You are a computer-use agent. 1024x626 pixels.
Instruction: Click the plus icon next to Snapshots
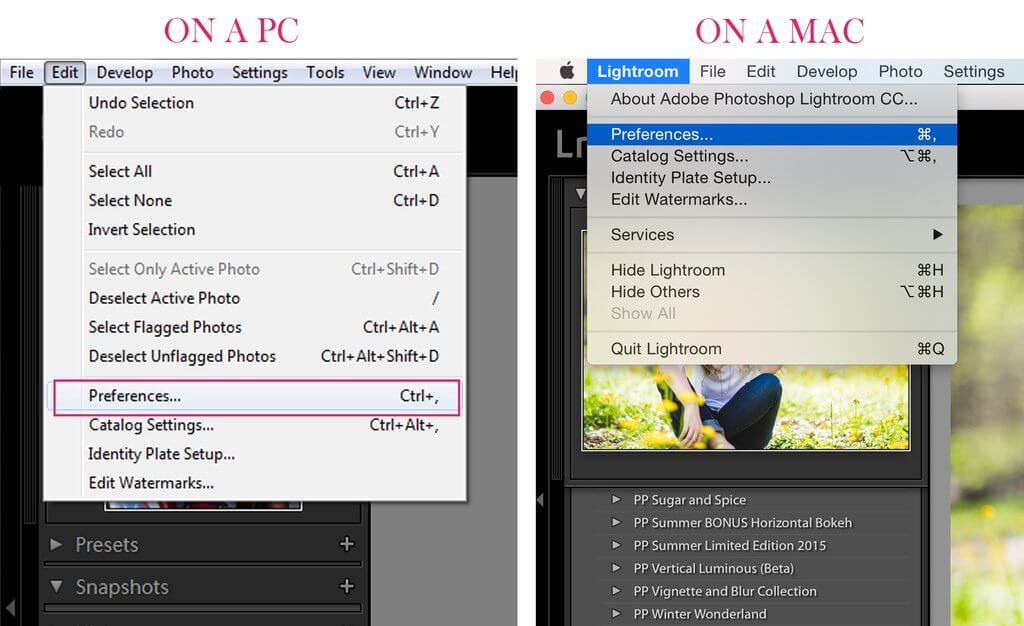point(347,587)
